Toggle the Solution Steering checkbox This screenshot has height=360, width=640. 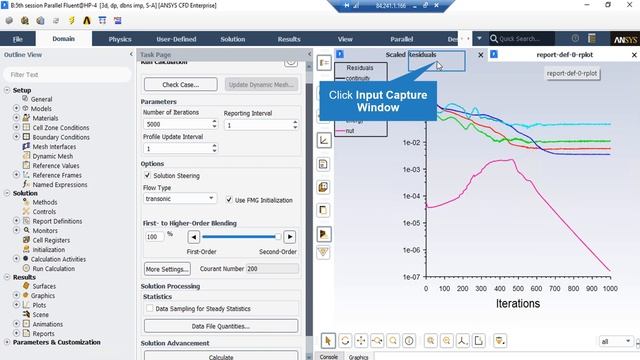[x=147, y=176]
